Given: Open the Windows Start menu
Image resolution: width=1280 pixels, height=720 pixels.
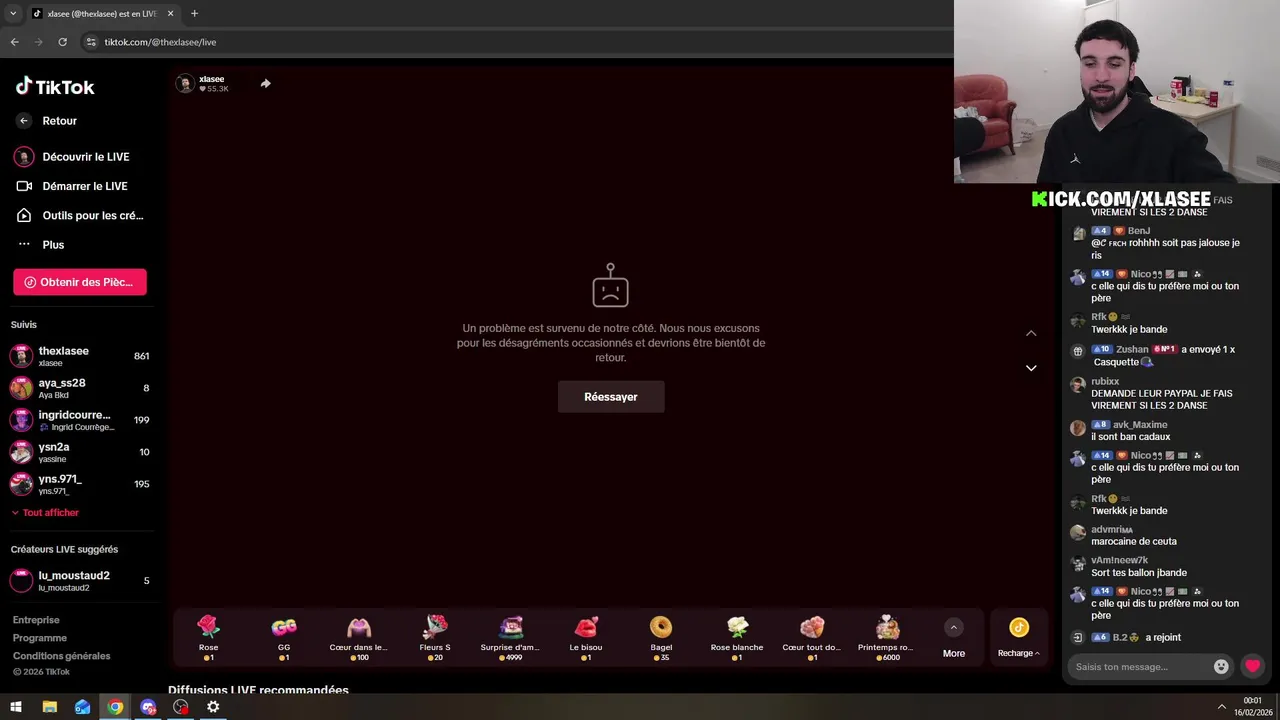Looking at the screenshot, I should [x=16, y=707].
